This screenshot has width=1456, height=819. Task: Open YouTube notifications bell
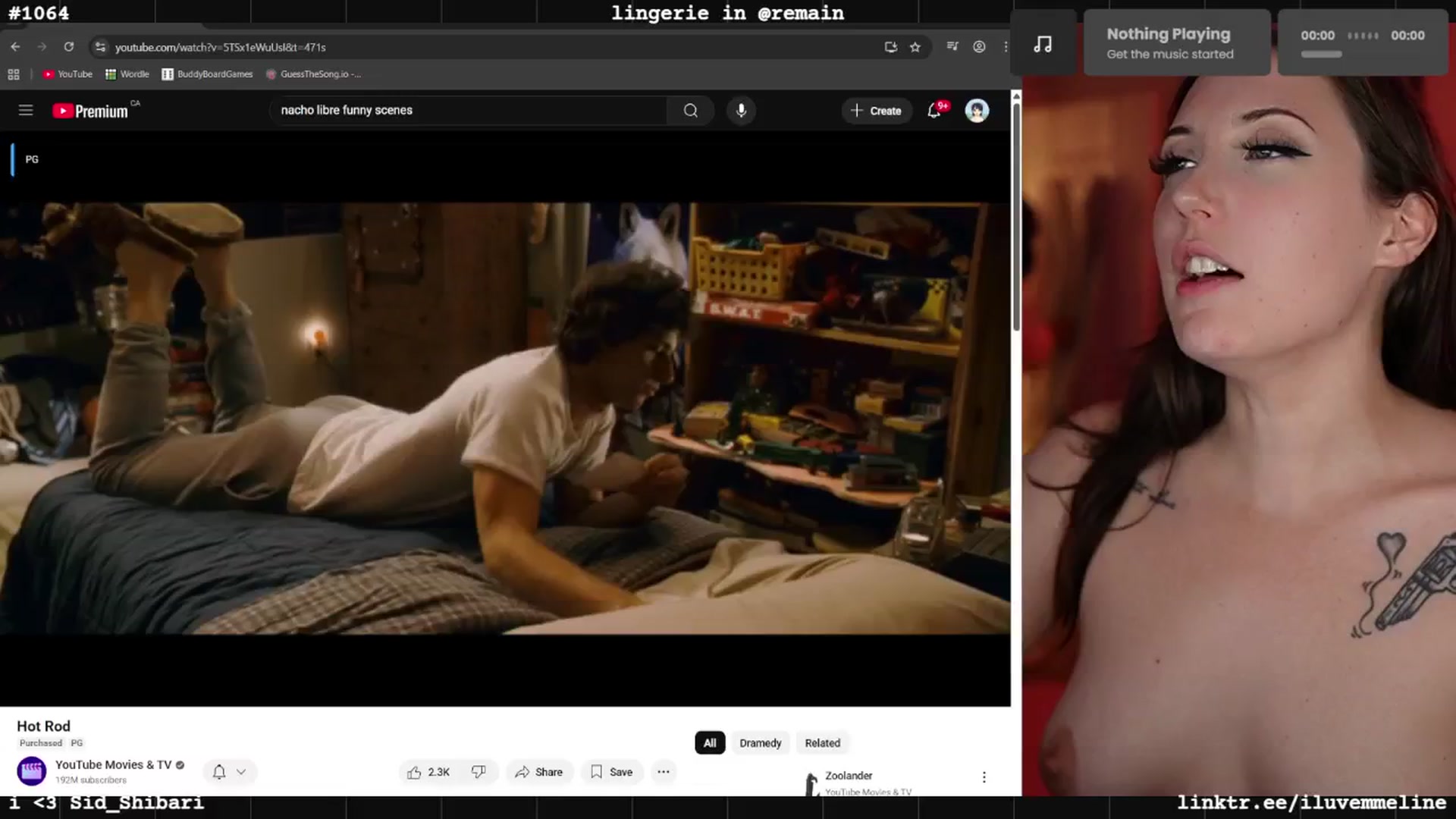(935, 111)
